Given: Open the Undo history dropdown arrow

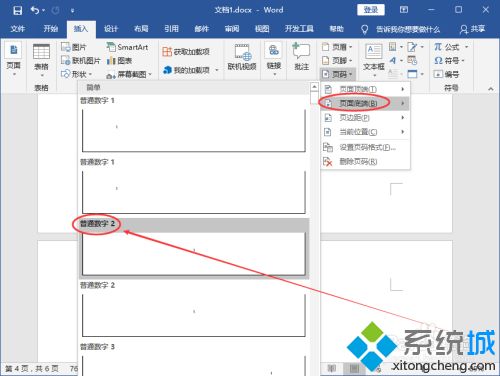Looking at the screenshot, I should click(x=44, y=10).
